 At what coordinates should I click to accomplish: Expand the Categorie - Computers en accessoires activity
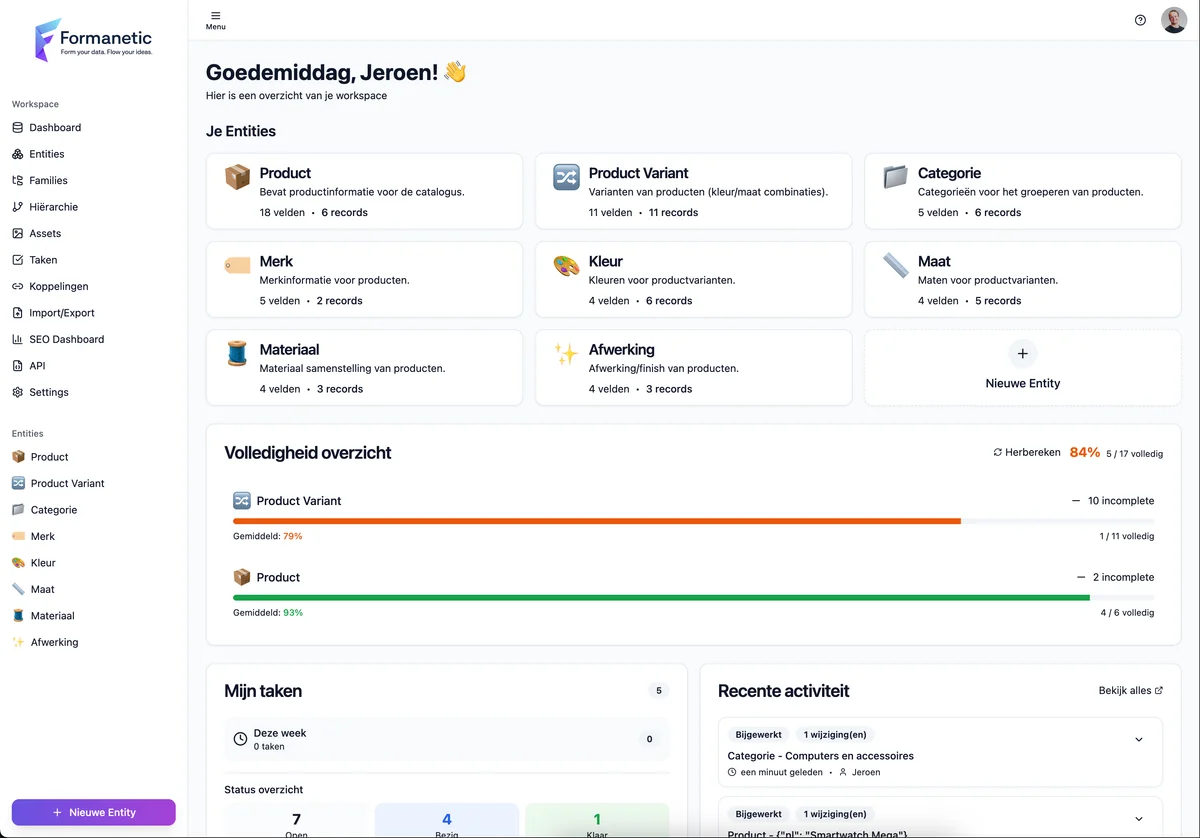(x=1138, y=738)
